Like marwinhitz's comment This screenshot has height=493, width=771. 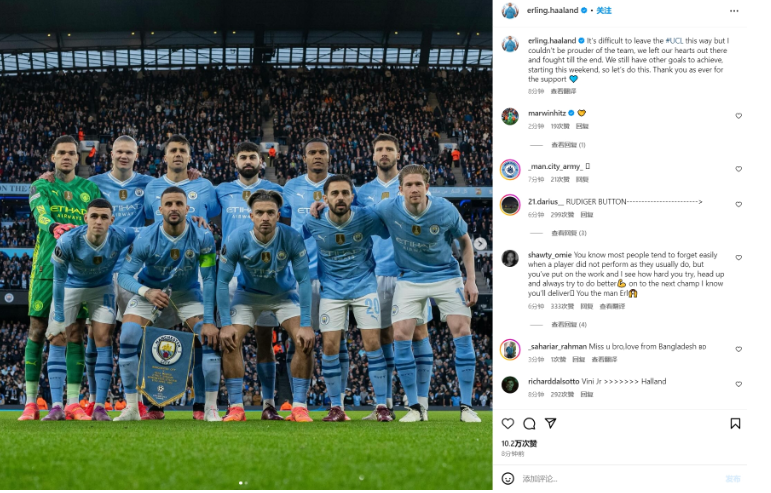(x=738, y=116)
